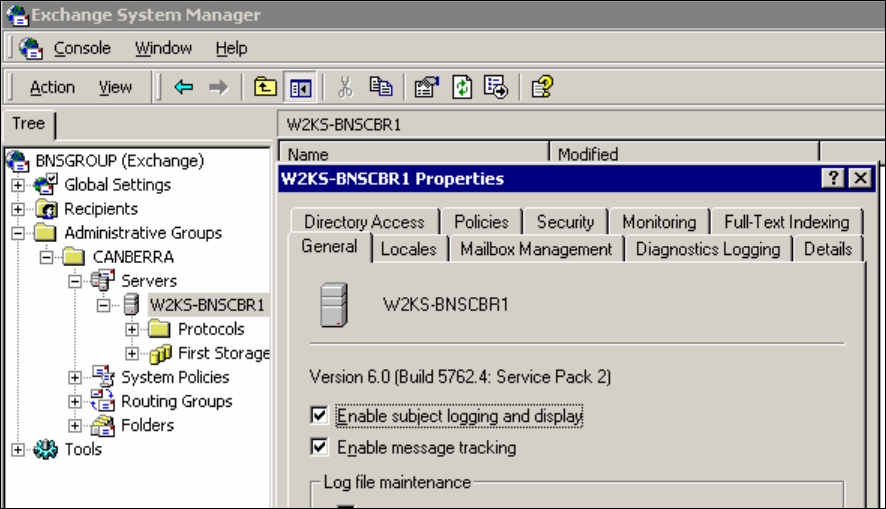
Task: Click the Recipients folder icon
Action: click(x=47, y=209)
